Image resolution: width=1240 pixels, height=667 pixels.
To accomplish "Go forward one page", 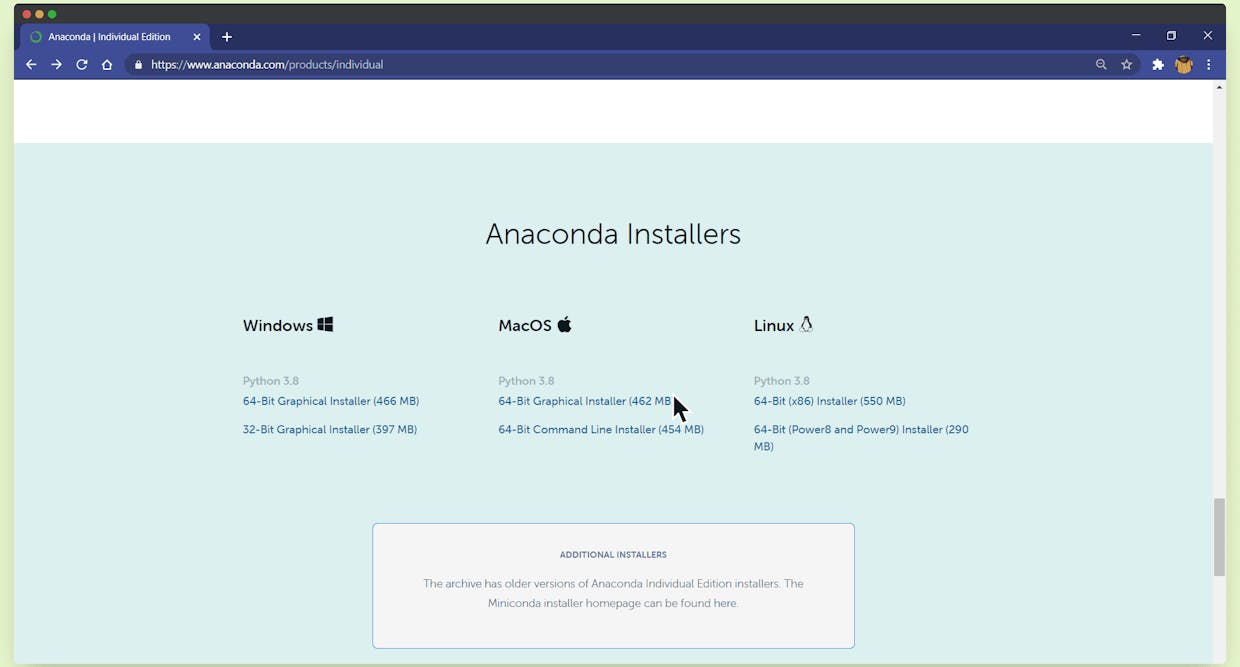I will (x=57, y=65).
